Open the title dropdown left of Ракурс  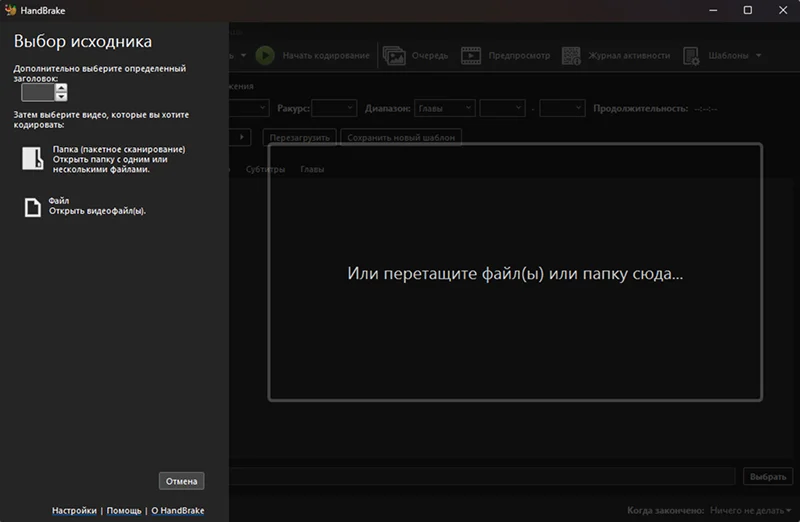coord(249,108)
